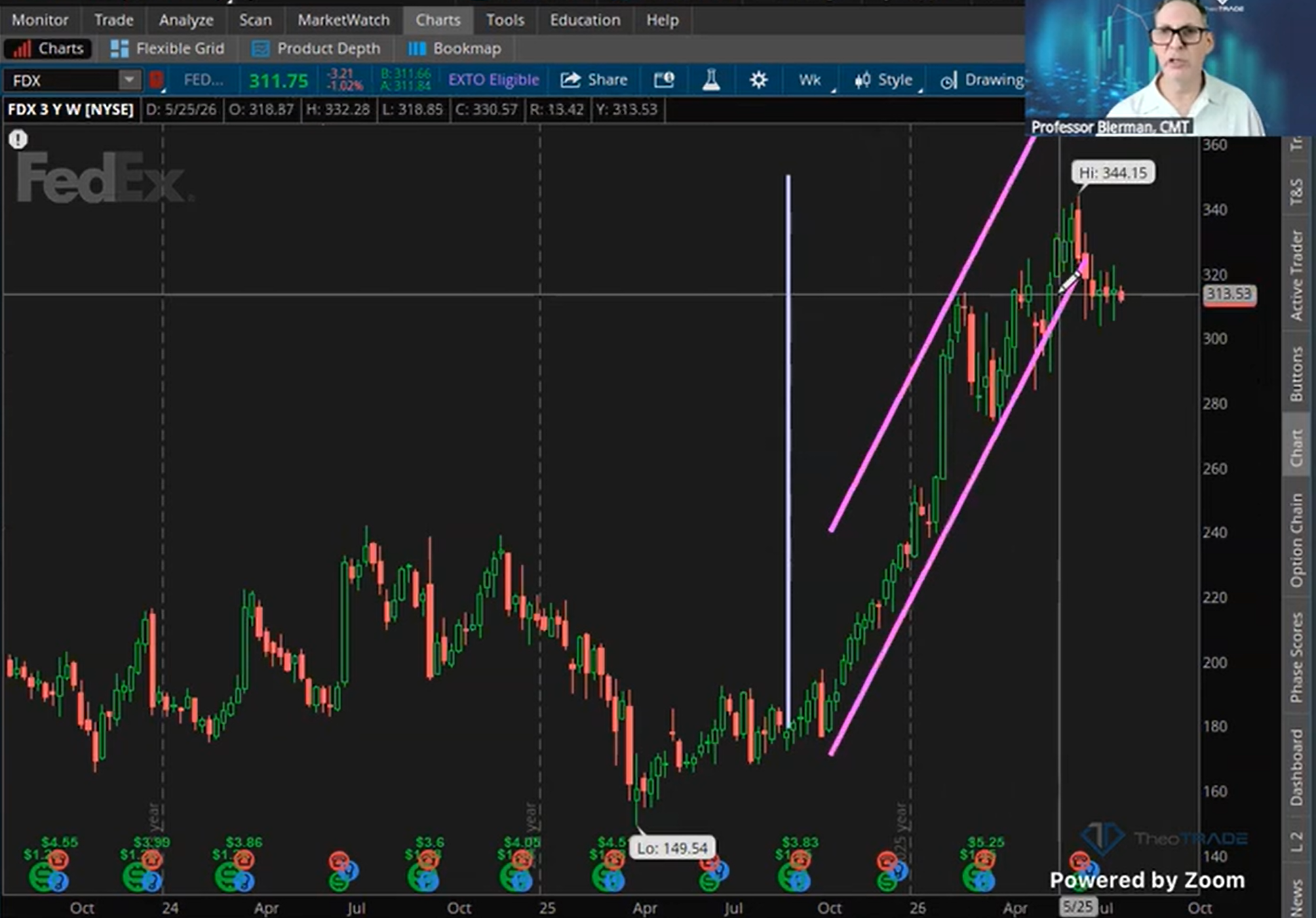Toggle the Active Trader sidebar panel
The image size is (1316, 918).
pos(1297,275)
